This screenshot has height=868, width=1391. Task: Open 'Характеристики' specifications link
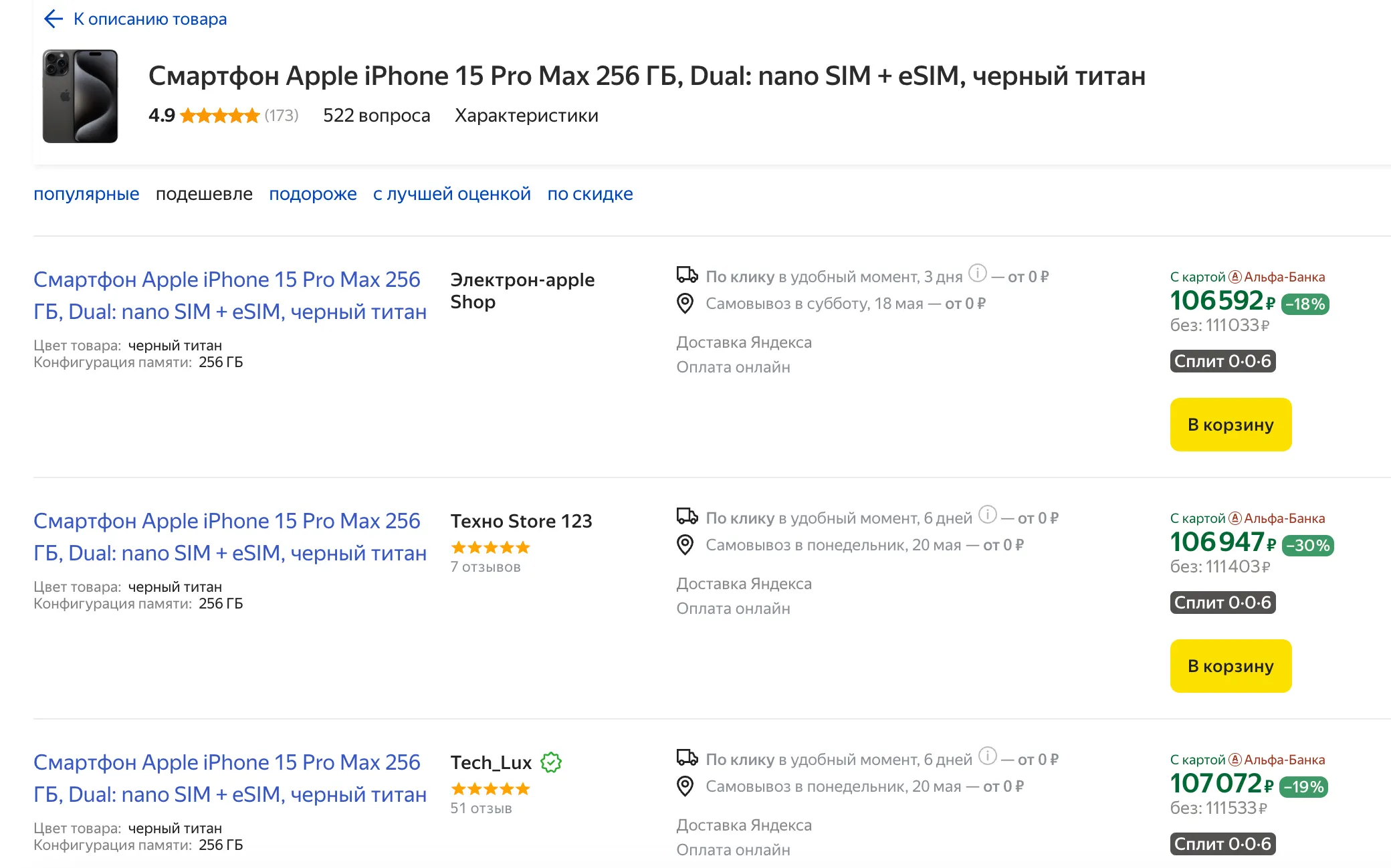[526, 116]
